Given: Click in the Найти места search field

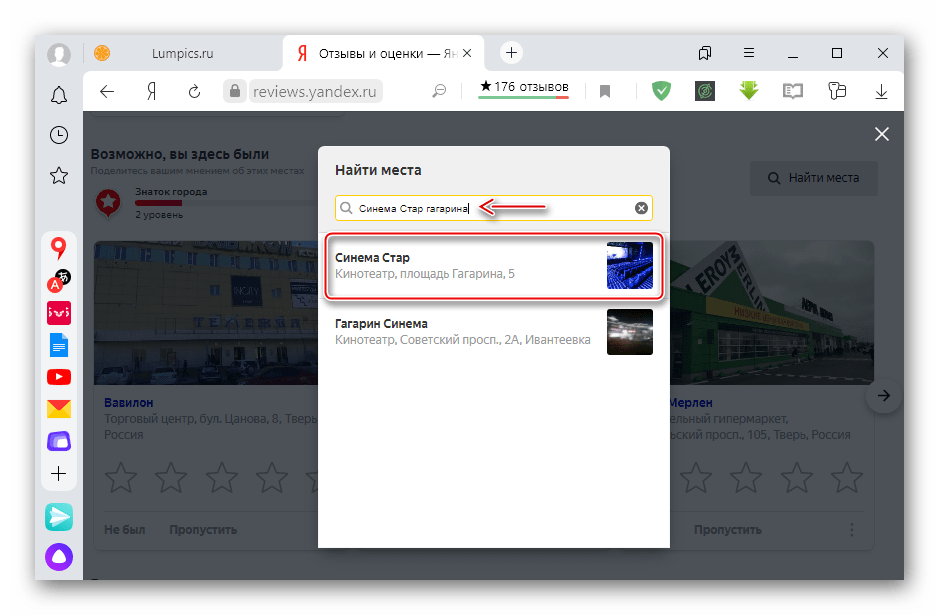Looking at the screenshot, I should pyautogui.click(x=490, y=208).
